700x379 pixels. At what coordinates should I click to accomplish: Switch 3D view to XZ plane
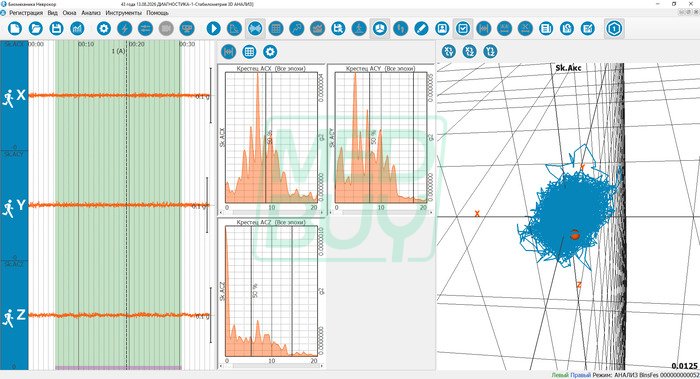pos(469,52)
